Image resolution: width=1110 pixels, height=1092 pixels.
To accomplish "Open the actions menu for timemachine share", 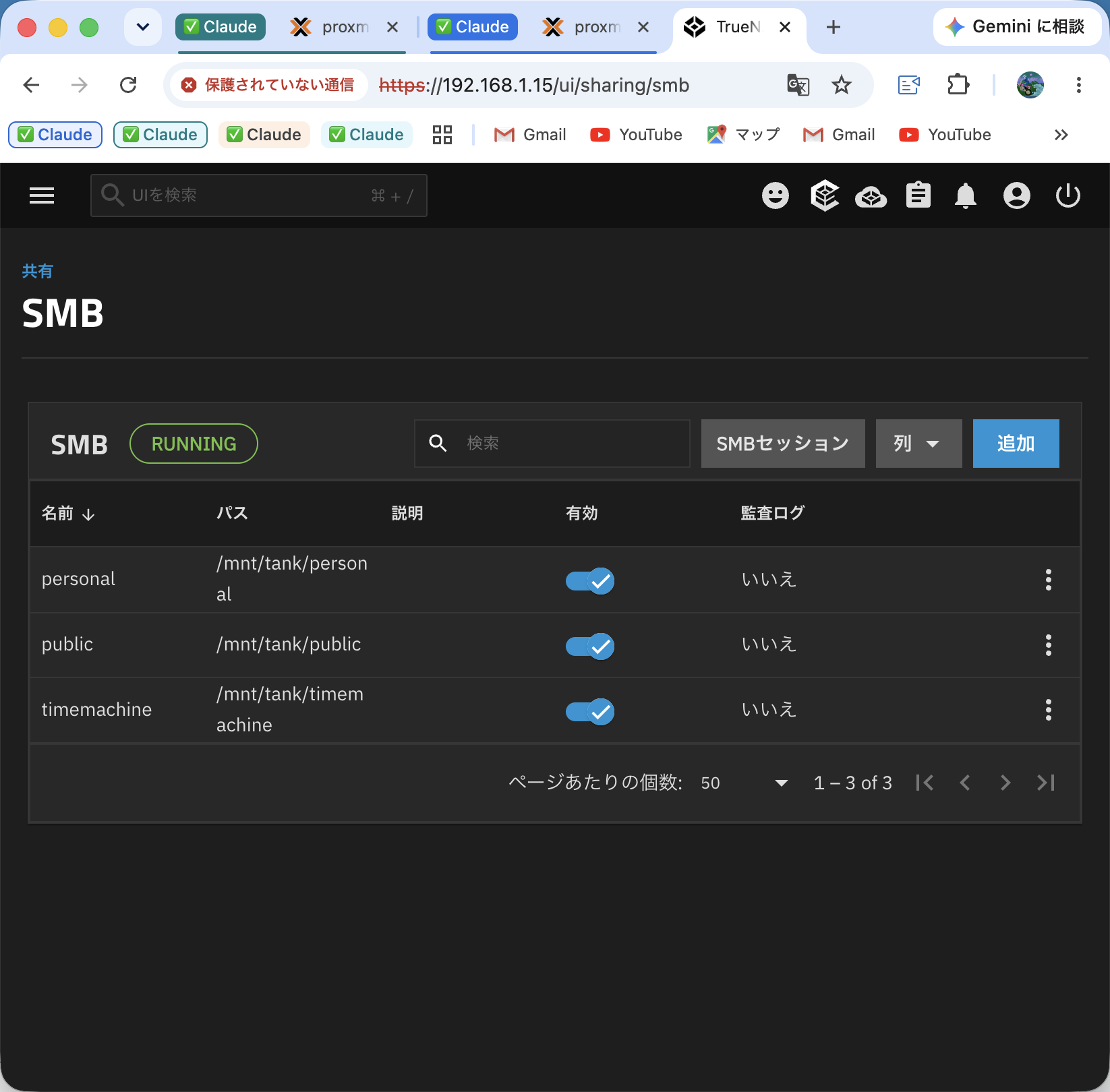I will 1049,710.
